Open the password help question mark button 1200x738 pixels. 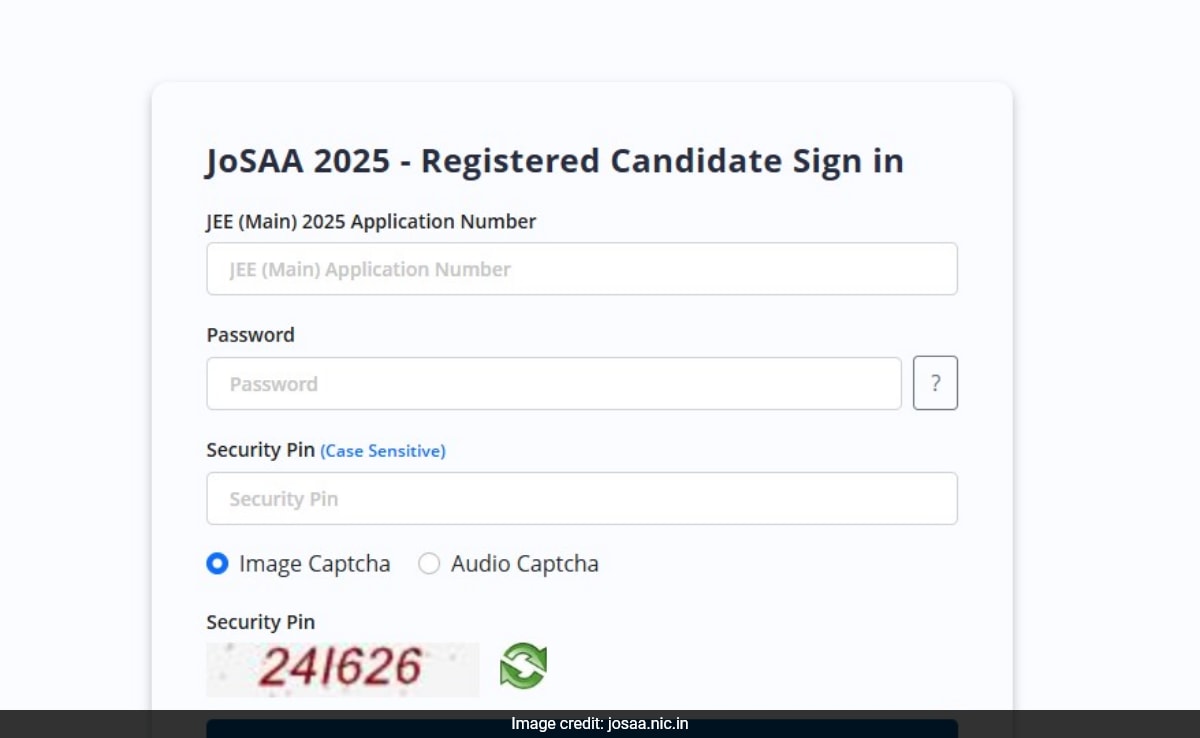[x=935, y=383]
